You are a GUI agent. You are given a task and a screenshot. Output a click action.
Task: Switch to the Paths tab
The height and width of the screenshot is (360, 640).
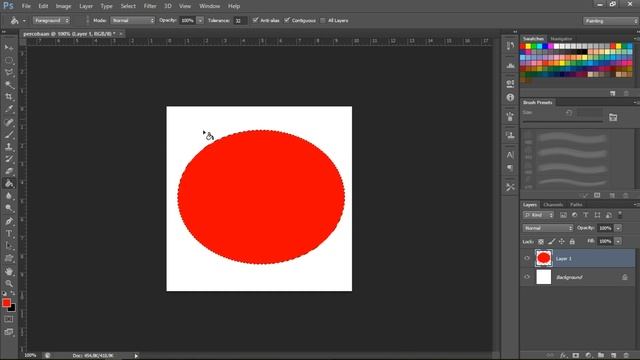click(x=576, y=204)
